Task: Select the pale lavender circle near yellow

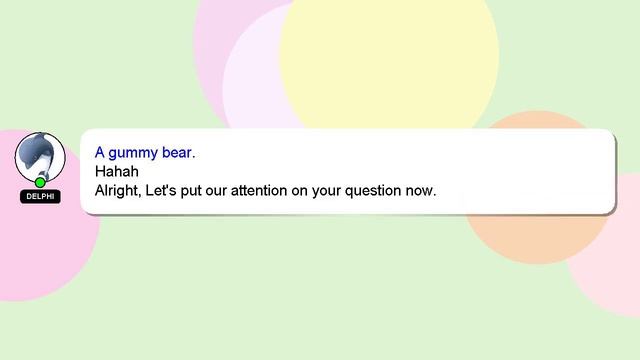Action: point(253,82)
